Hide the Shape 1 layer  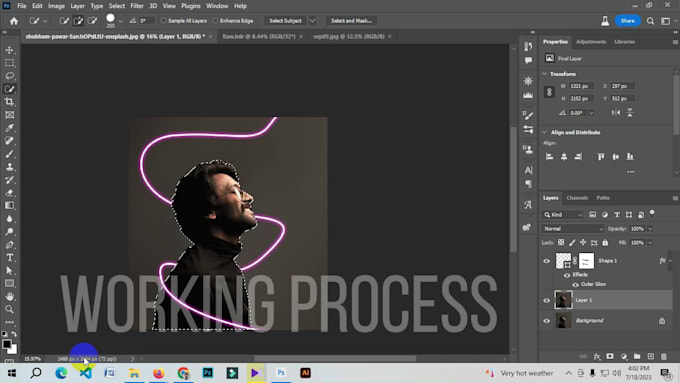546,261
